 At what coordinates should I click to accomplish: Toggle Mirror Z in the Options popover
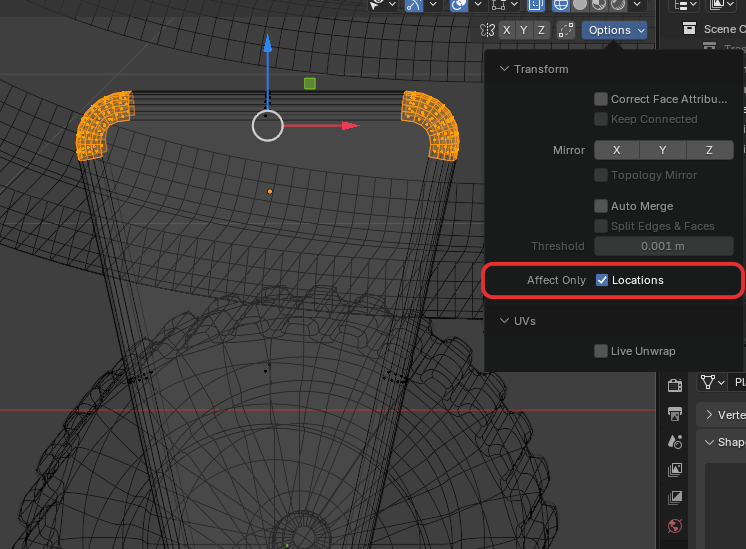[x=709, y=150]
